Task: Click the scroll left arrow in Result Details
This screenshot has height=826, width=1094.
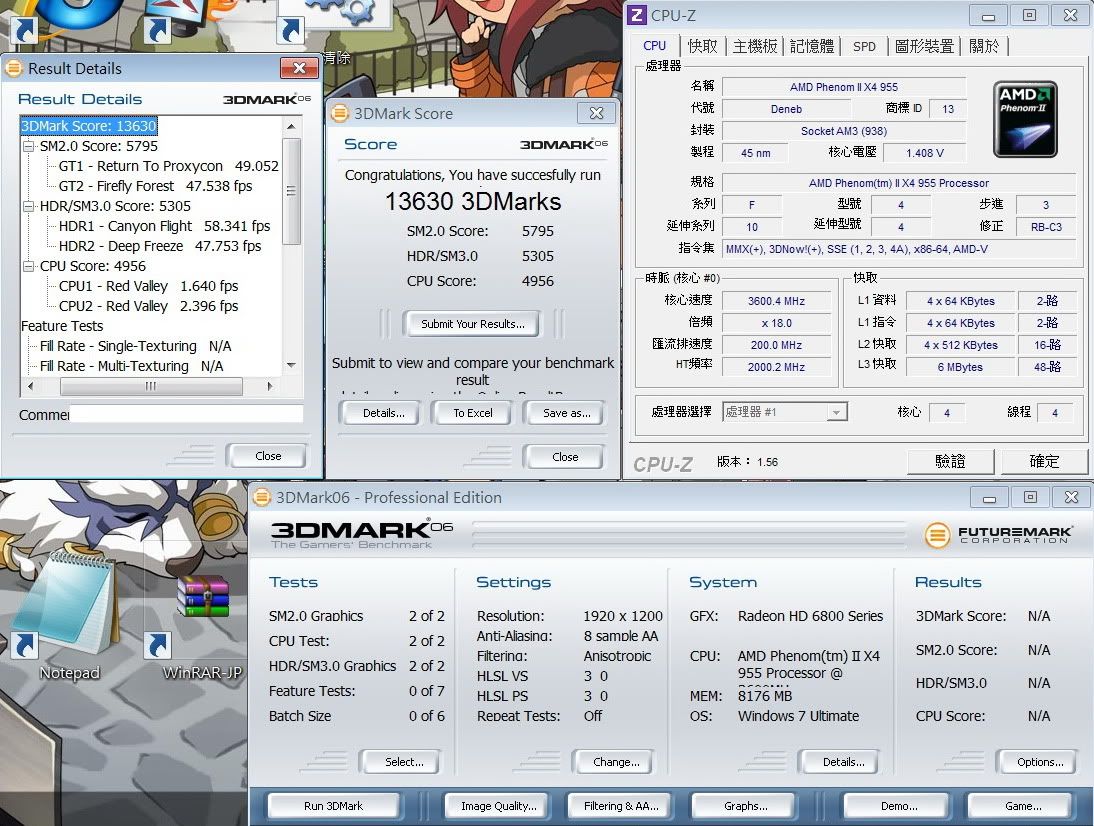Action: pos(29,386)
